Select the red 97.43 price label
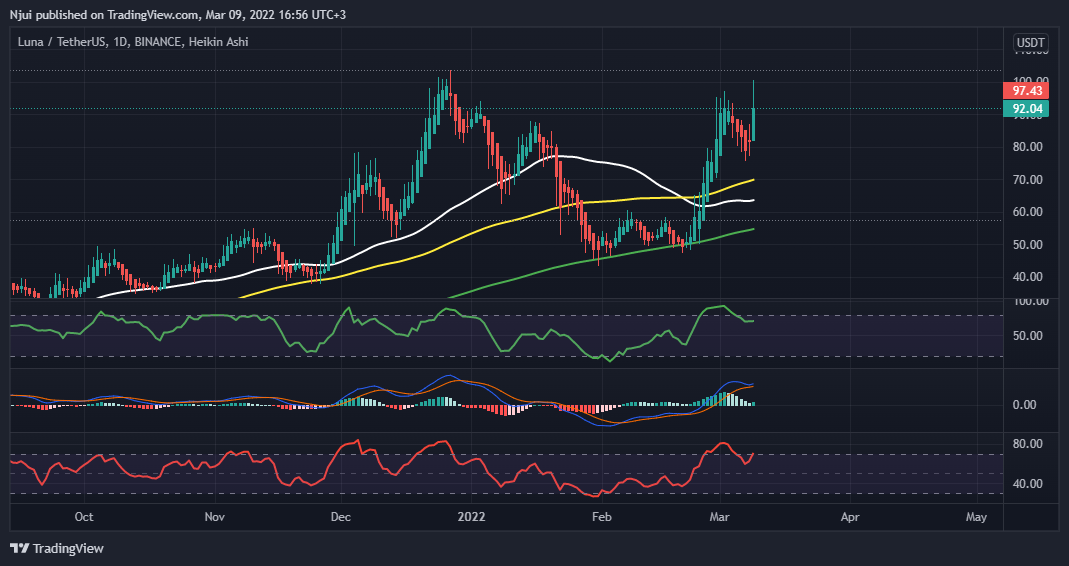The width and height of the screenshot is (1069, 566). (1029, 90)
